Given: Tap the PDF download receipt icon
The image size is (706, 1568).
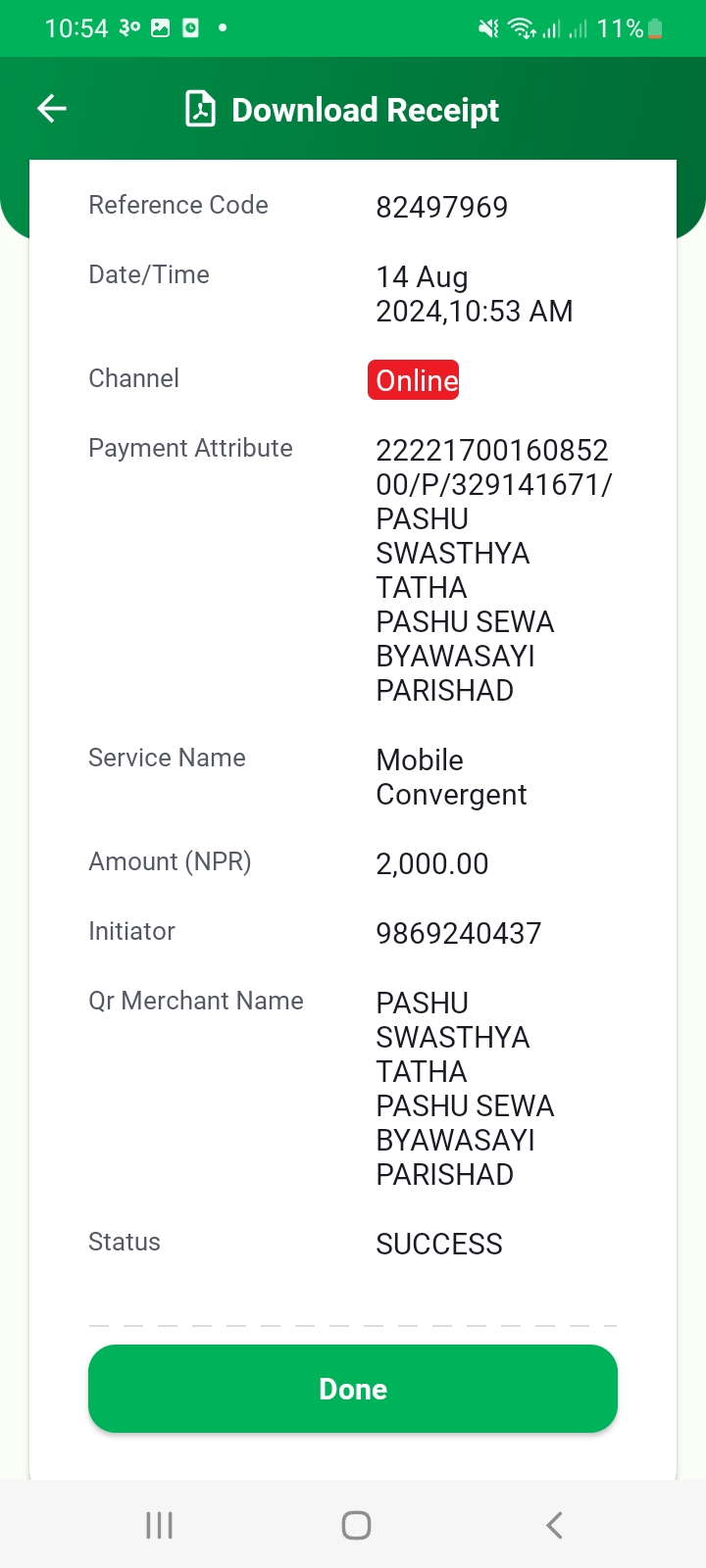Looking at the screenshot, I should point(200,109).
